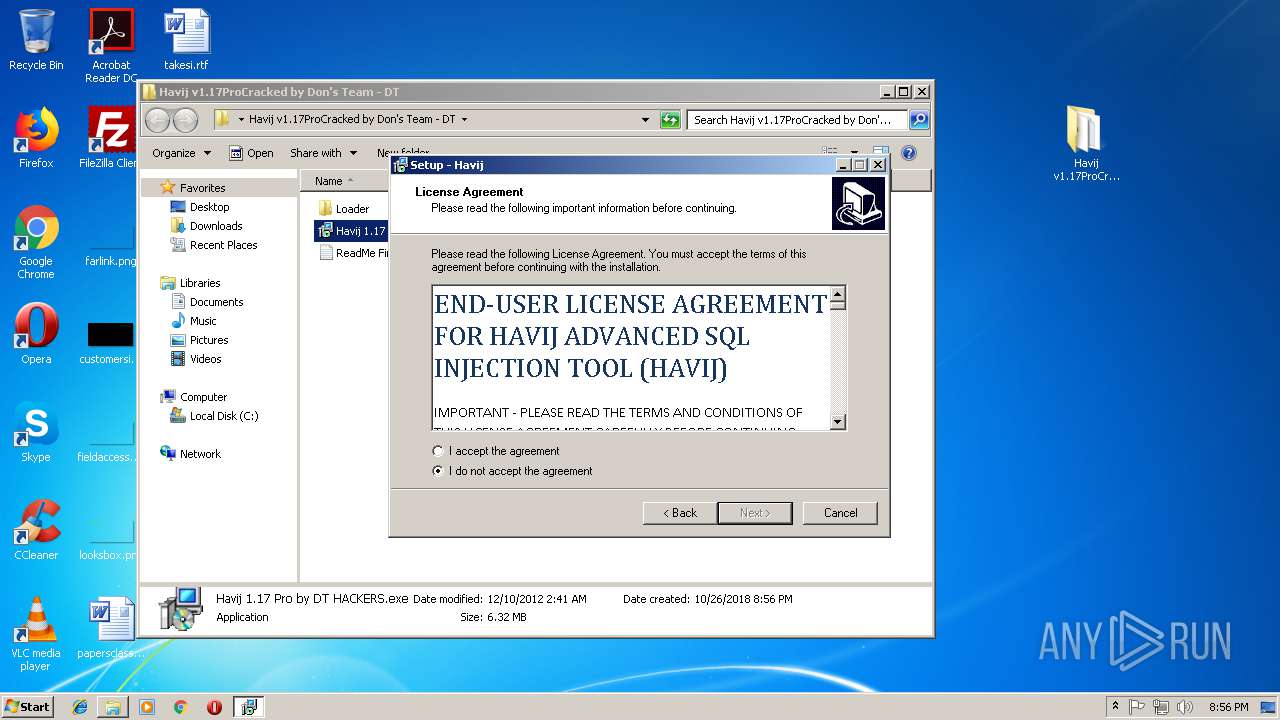Click the Explorer forward navigation arrow

(x=185, y=120)
